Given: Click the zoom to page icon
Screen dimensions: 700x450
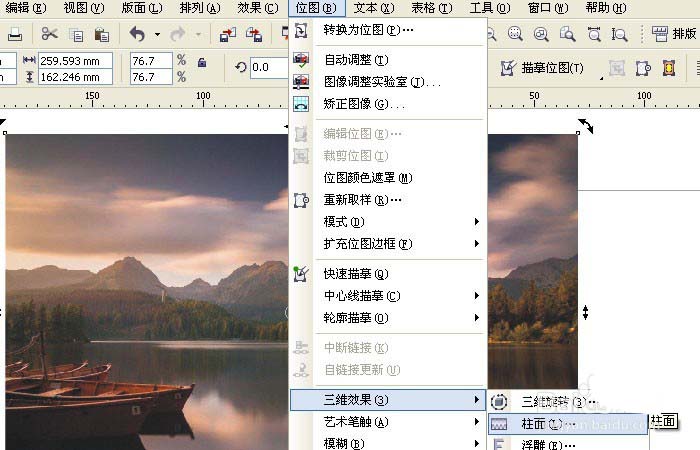Looking at the screenshot, I should pyautogui.click(x=567, y=34).
